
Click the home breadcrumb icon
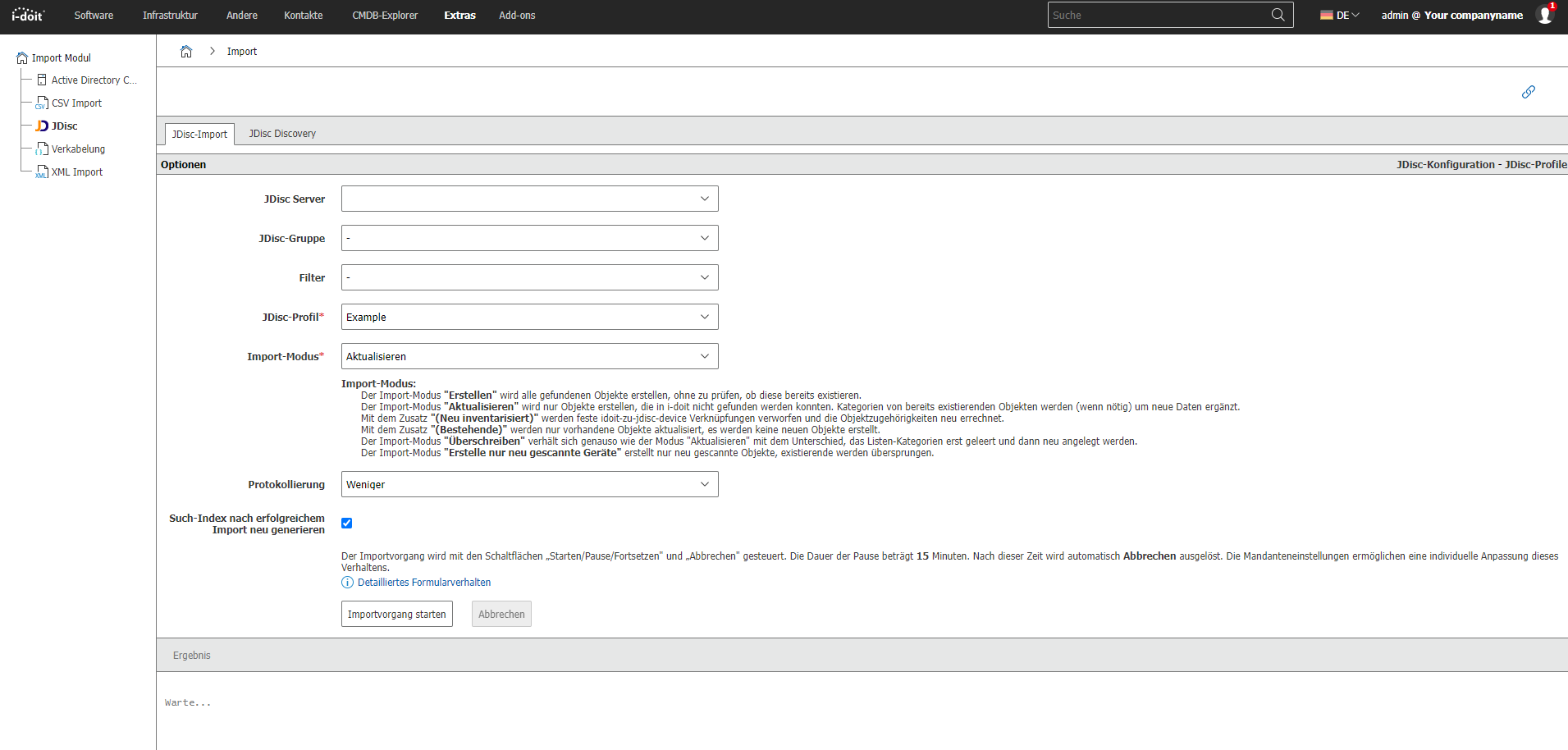tap(186, 51)
